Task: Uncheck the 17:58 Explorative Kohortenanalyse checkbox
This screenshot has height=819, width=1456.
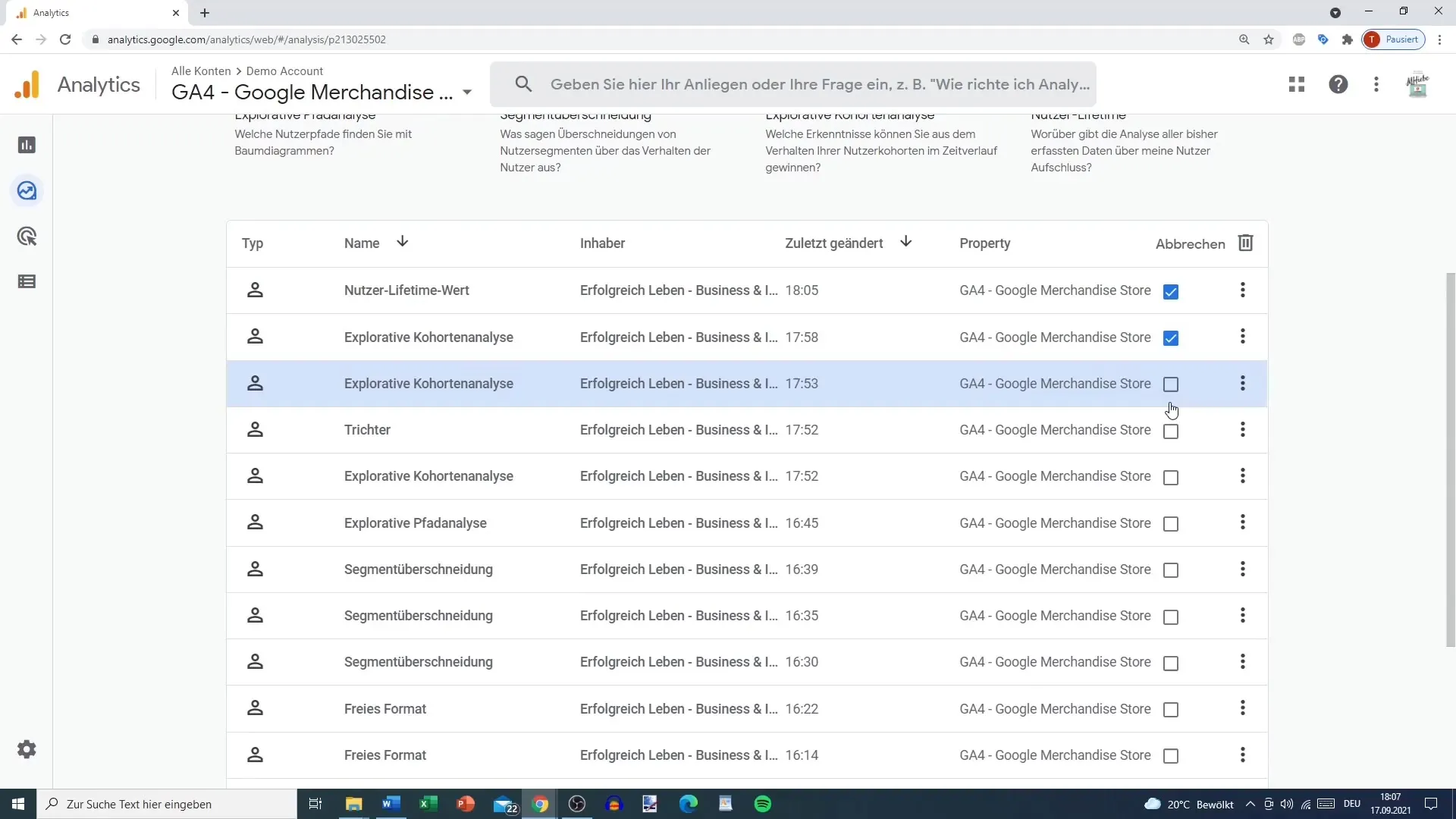Action: [x=1171, y=338]
